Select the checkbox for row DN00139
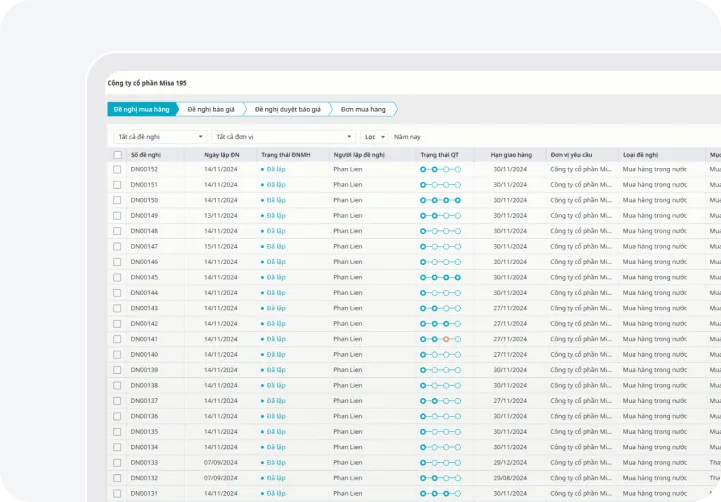Viewport: 721px width, 502px height. [x=117, y=370]
